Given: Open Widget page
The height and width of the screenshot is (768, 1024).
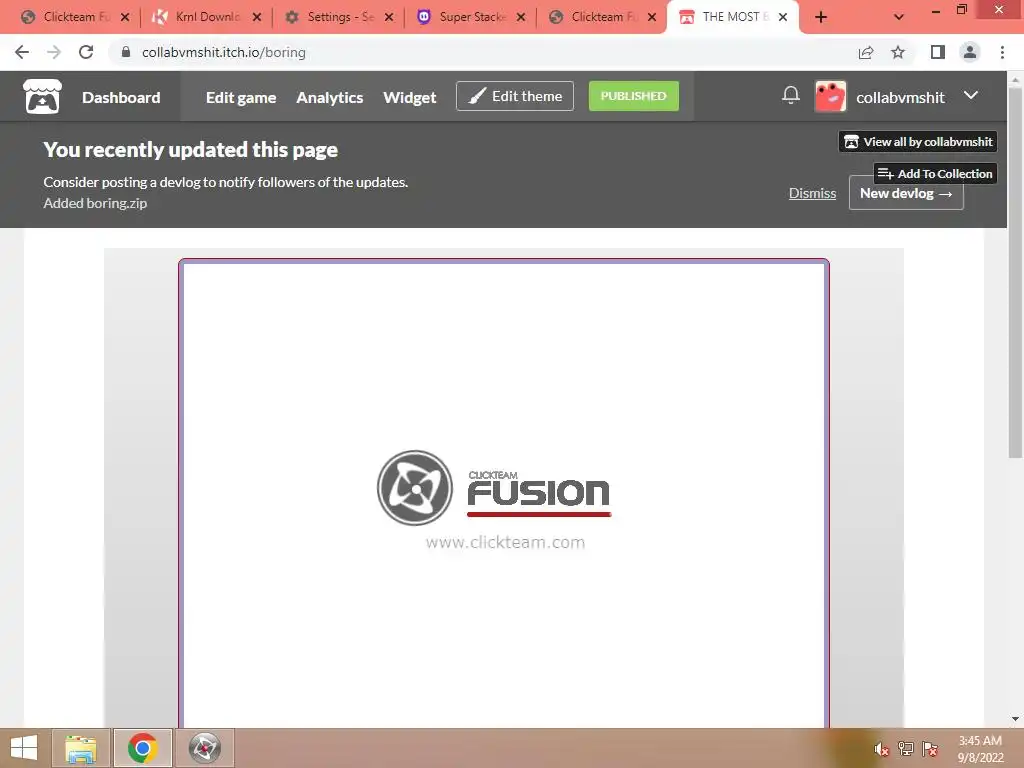Looking at the screenshot, I should (x=409, y=97).
